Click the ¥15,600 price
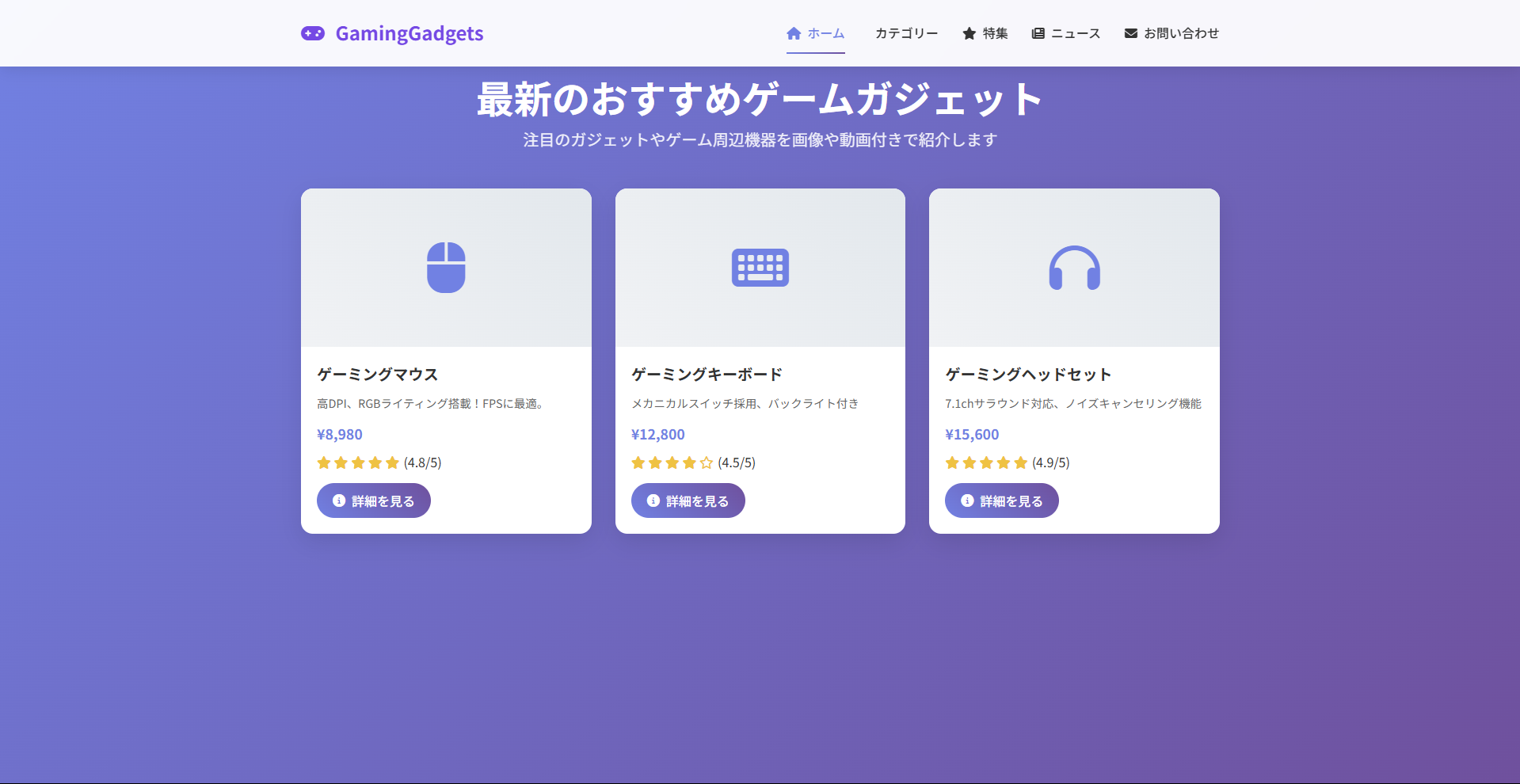The image size is (1520, 784). (x=972, y=435)
